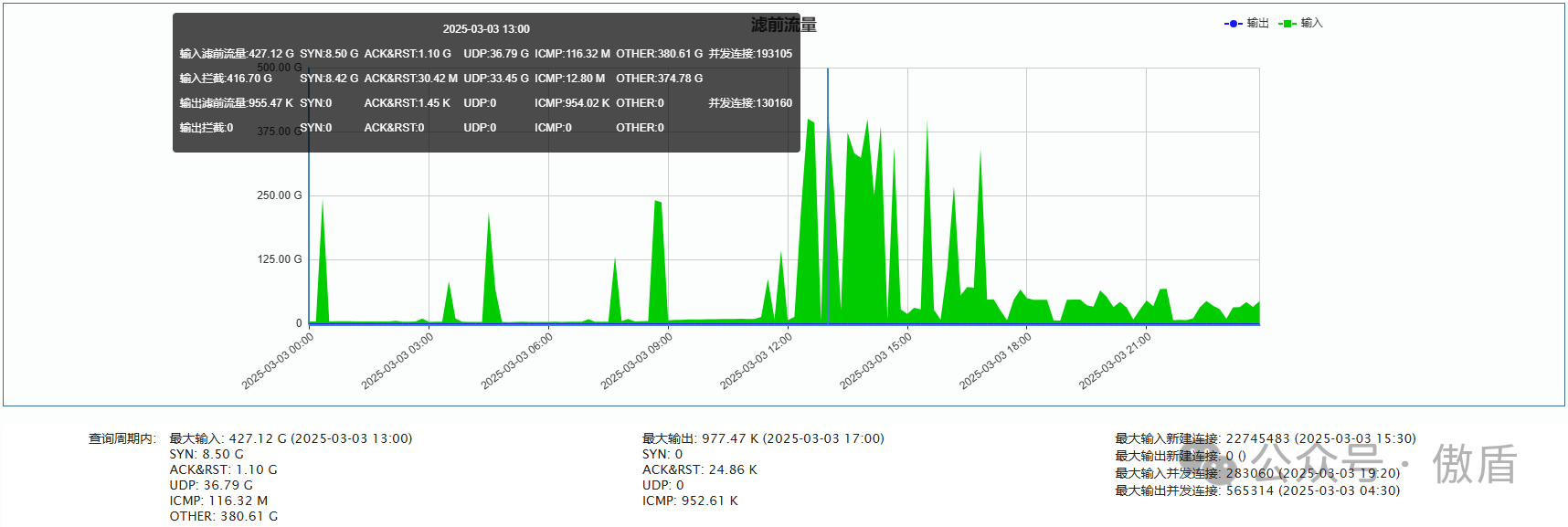
Task: Select the 2025-03-03 21:00 x-axis label
Action: click(x=1117, y=361)
